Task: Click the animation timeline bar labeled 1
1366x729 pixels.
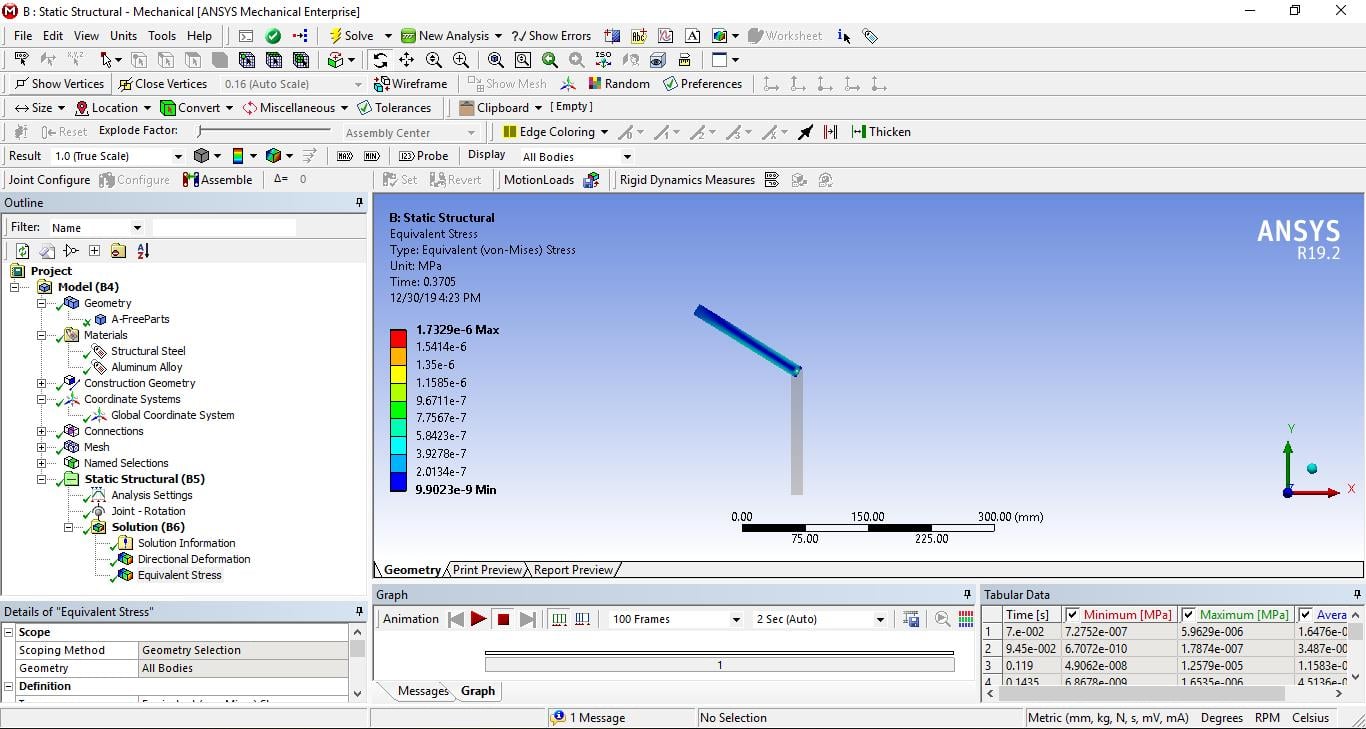Action: point(719,664)
